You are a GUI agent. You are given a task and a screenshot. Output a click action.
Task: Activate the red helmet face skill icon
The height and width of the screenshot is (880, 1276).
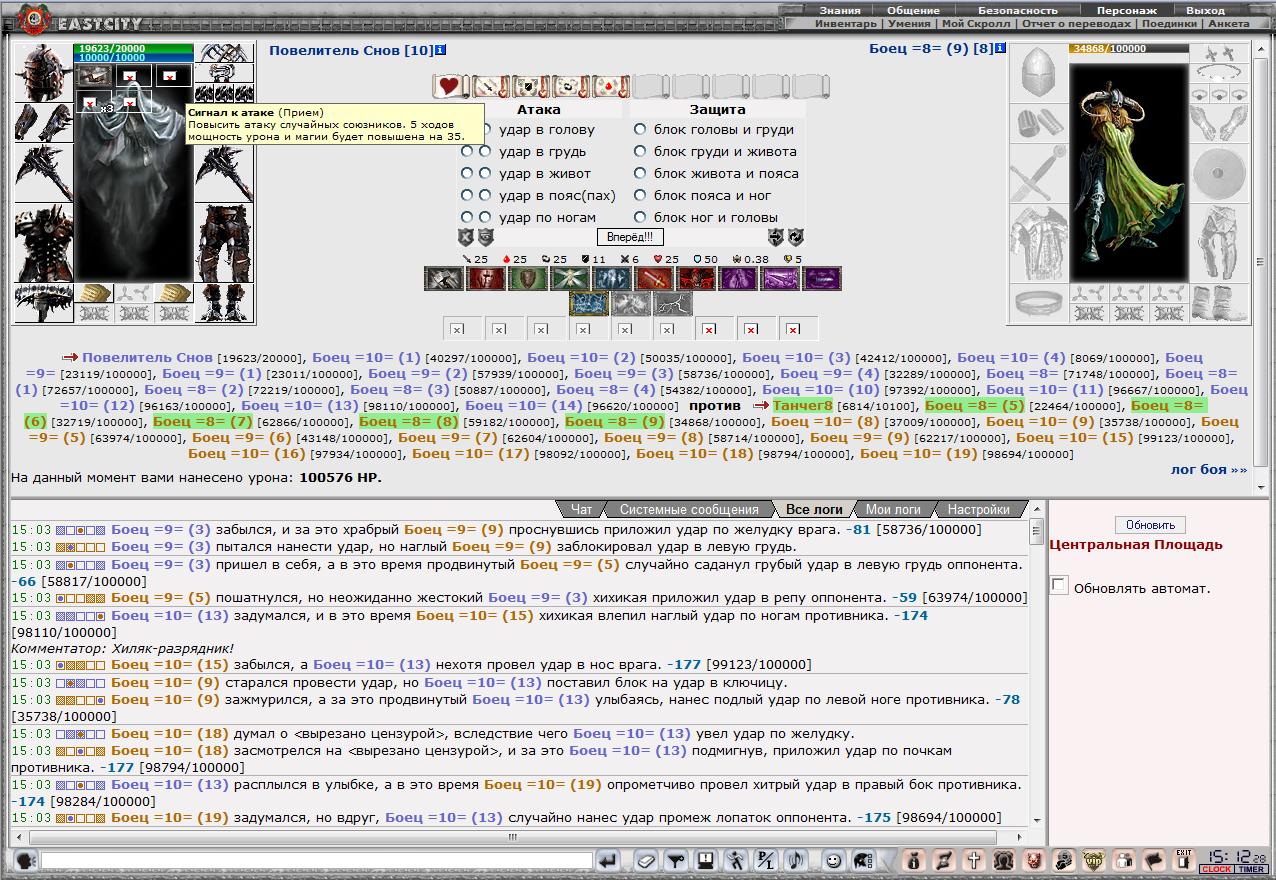point(485,279)
